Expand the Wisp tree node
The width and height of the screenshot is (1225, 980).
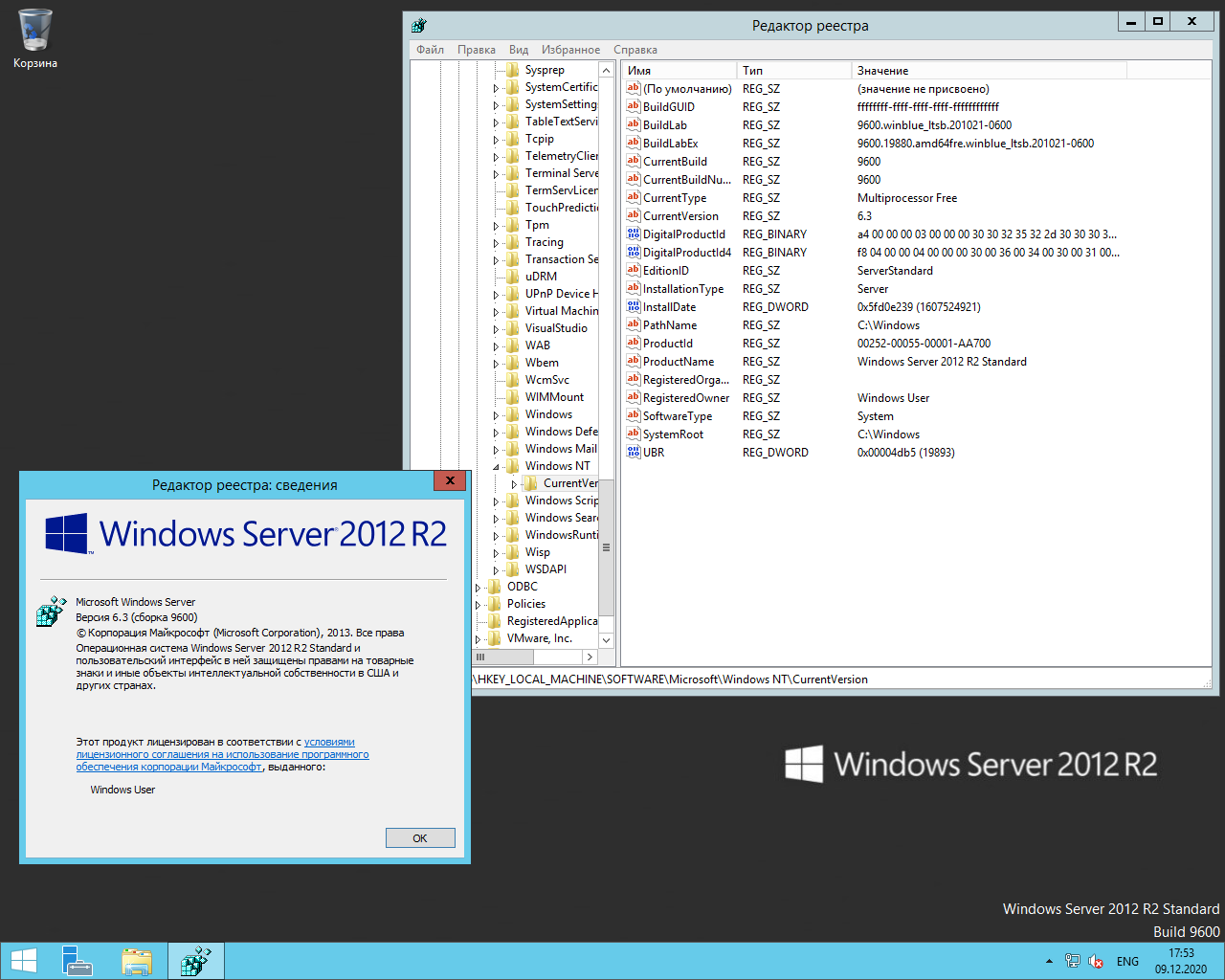(496, 553)
